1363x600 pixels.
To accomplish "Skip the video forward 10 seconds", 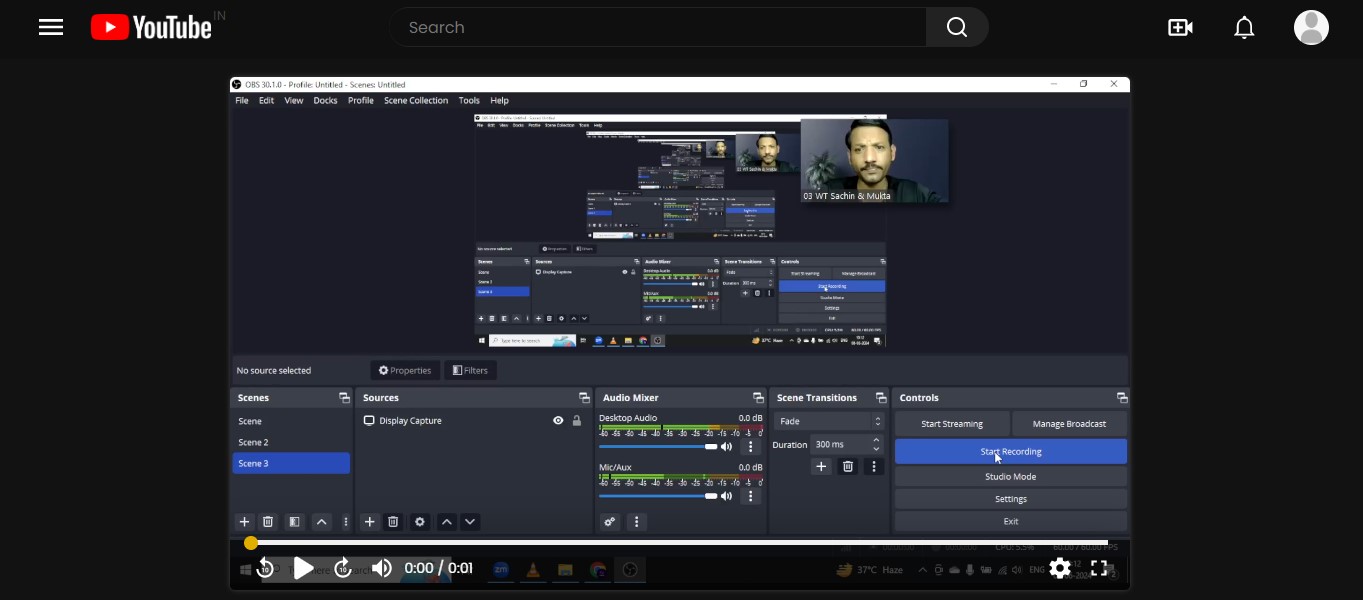I will pyautogui.click(x=343, y=568).
